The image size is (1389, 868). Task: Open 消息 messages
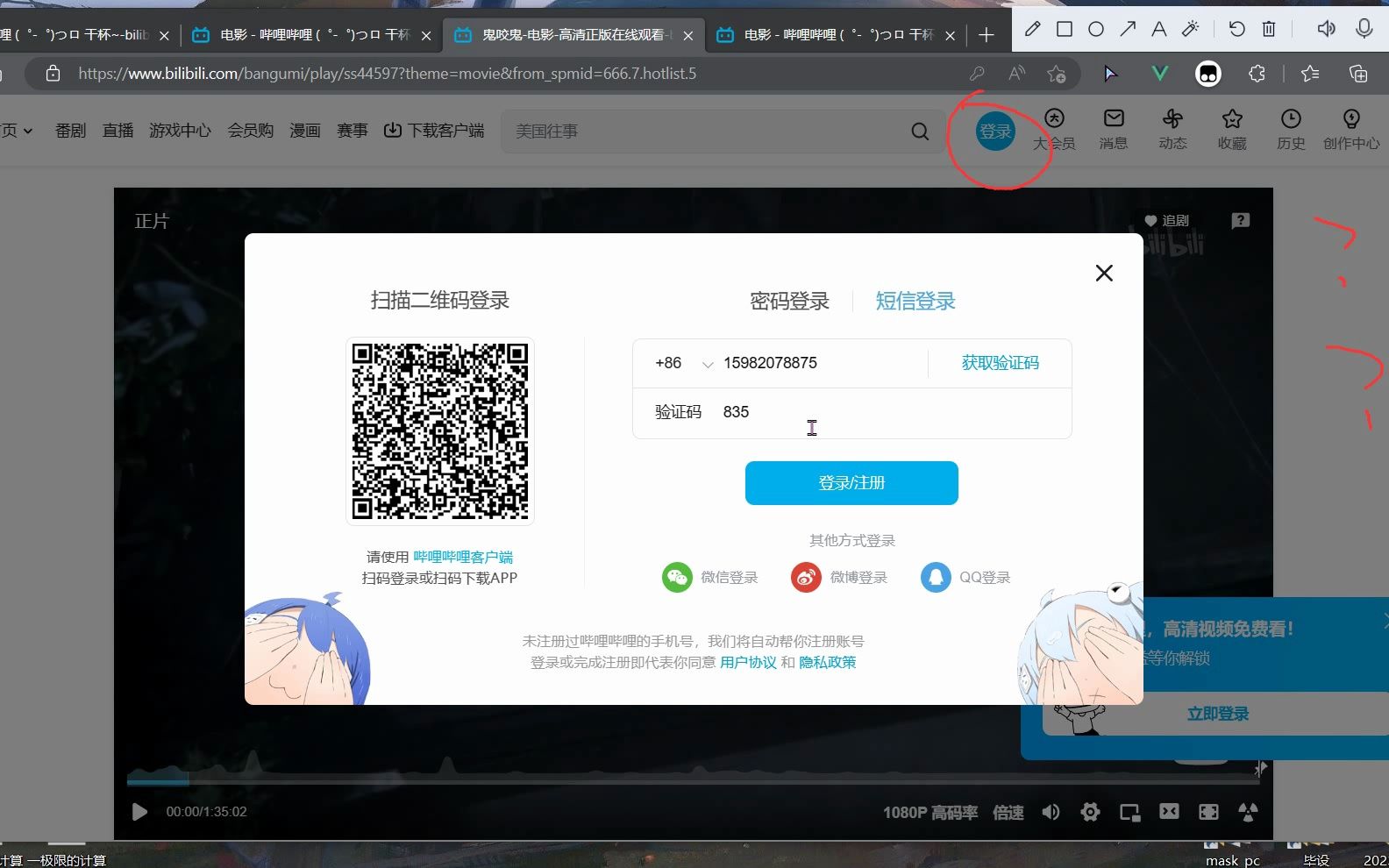pos(1114,129)
